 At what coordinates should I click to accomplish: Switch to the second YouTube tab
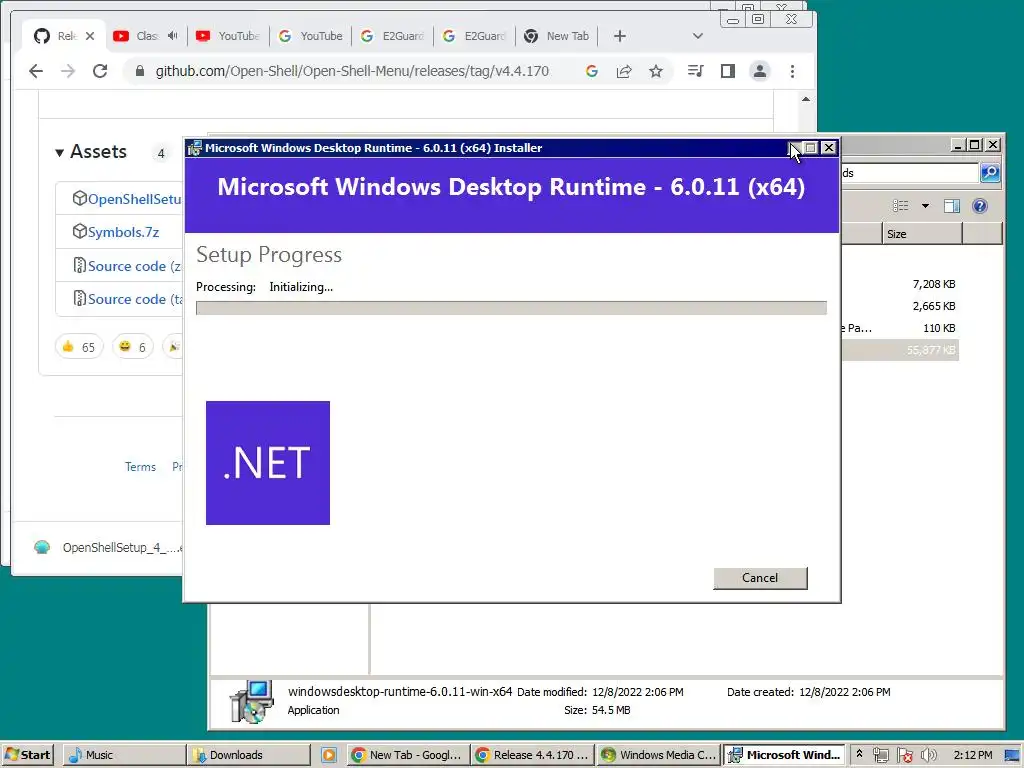tap(229, 36)
